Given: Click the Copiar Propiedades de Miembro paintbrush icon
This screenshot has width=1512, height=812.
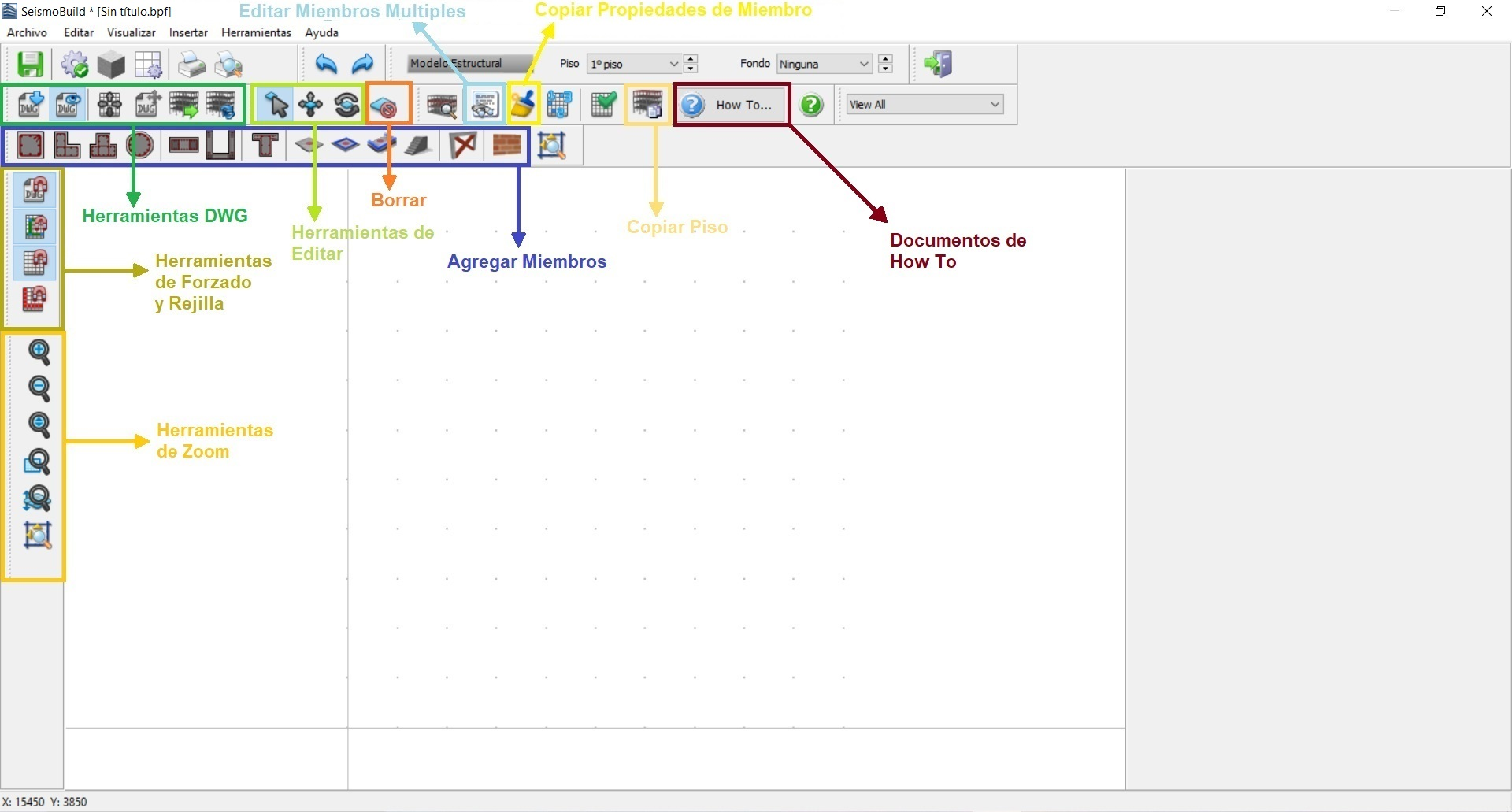Looking at the screenshot, I should pyautogui.click(x=523, y=105).
